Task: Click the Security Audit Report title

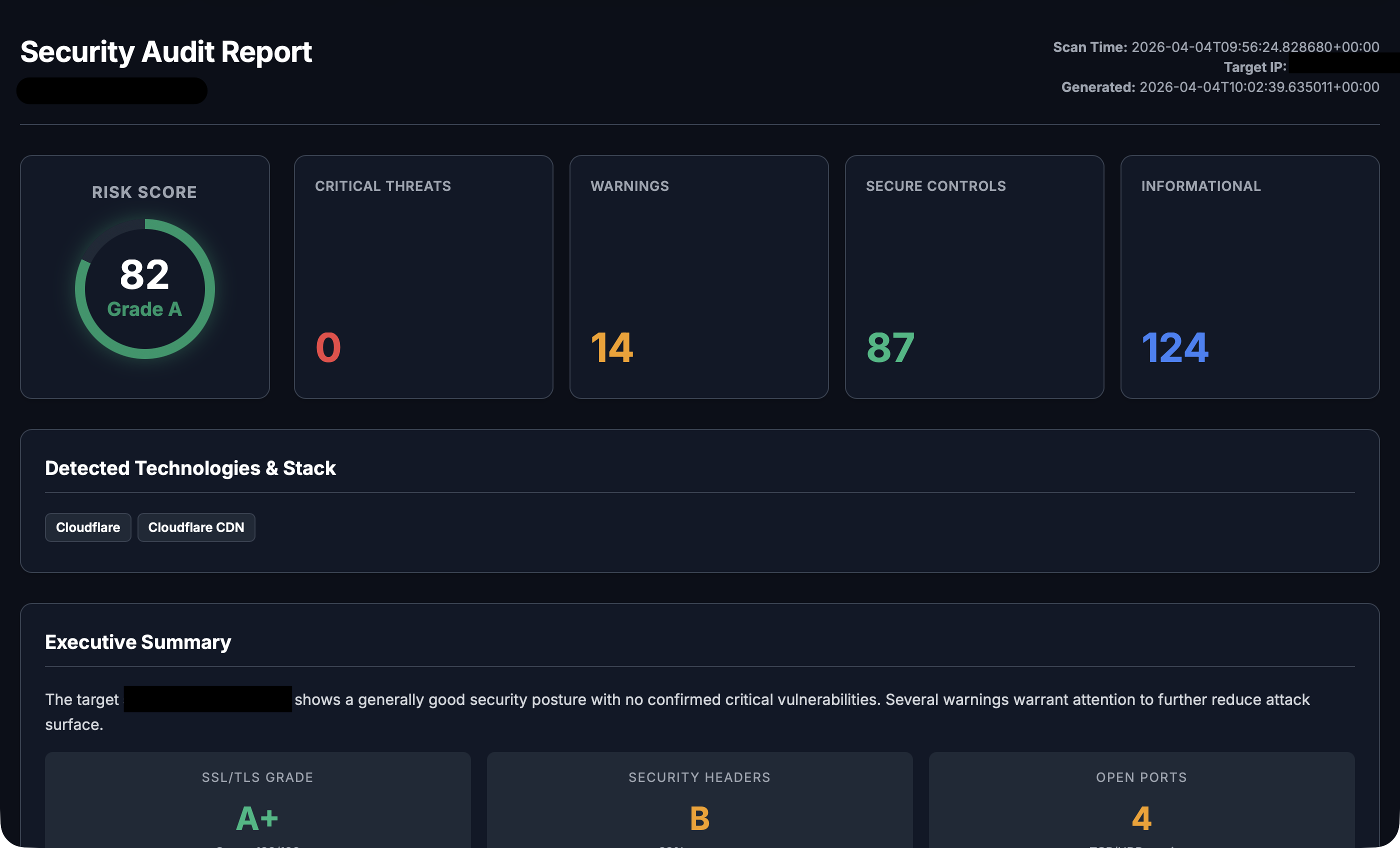Action: point(166,51)
